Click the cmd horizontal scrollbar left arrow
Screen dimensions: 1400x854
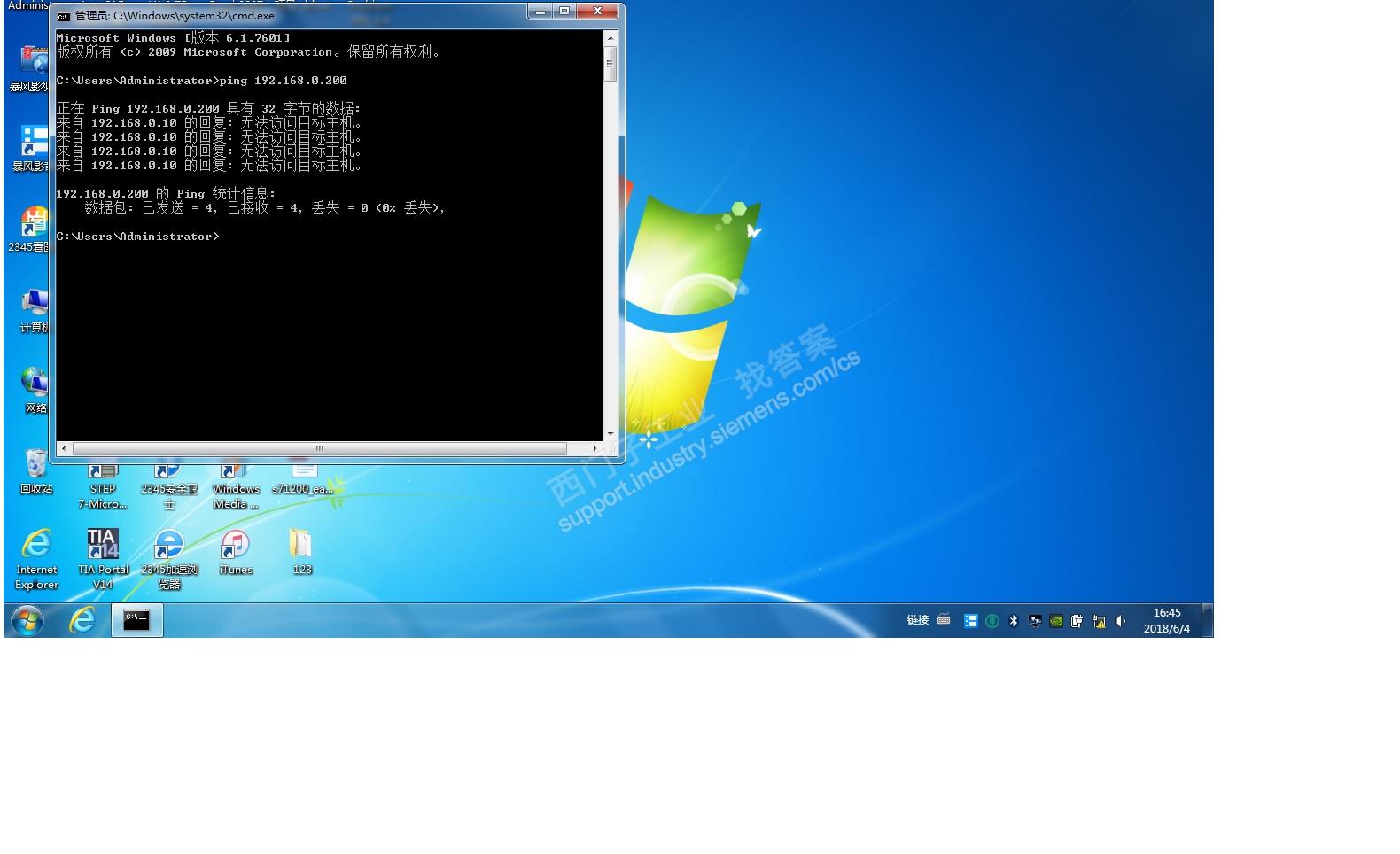point(64,448)
